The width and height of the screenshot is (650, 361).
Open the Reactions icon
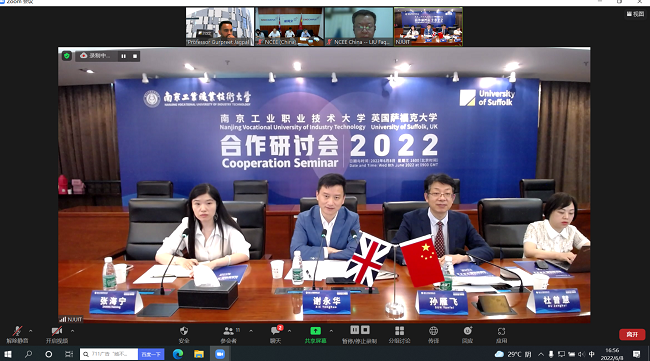pyautogui.click(x=468, y=334)
